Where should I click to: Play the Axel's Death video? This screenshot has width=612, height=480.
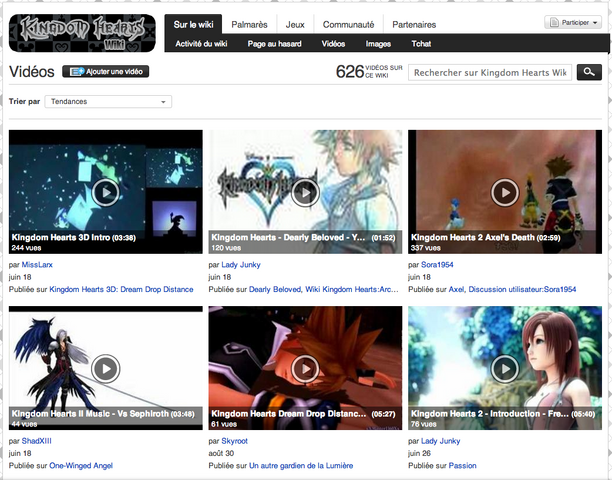click(505, 192)
